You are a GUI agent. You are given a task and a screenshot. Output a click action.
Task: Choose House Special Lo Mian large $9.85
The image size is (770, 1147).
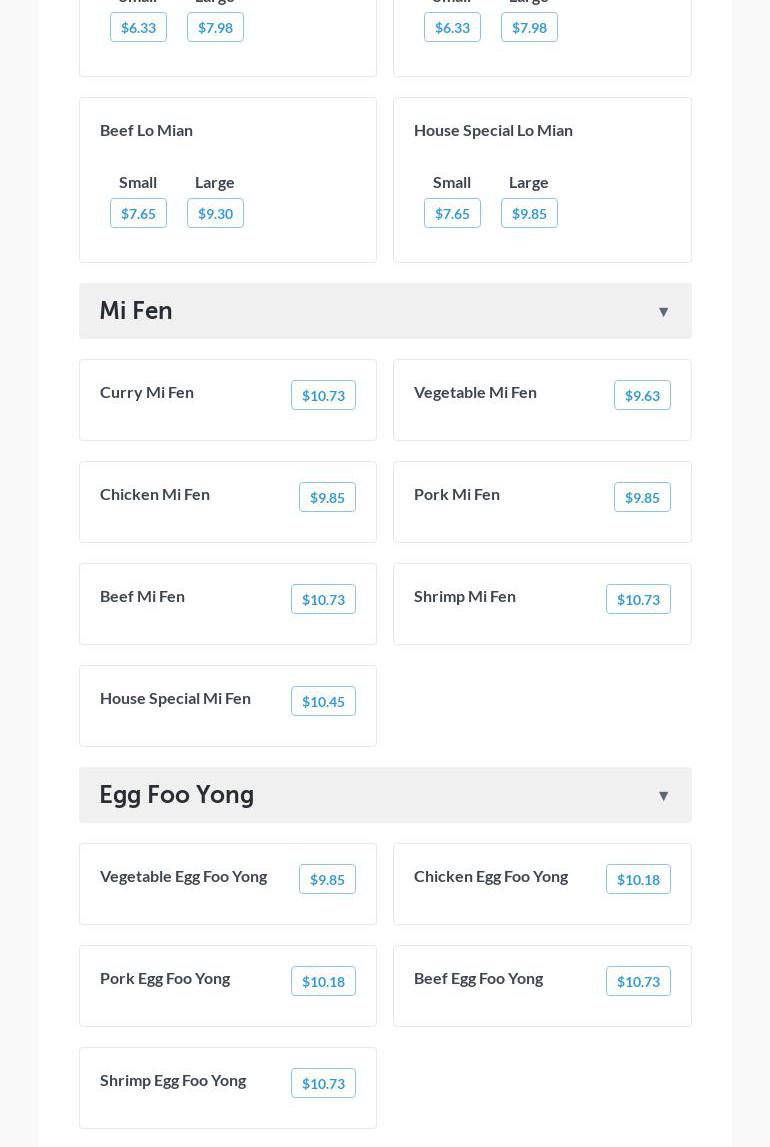(x=529, y=213)
